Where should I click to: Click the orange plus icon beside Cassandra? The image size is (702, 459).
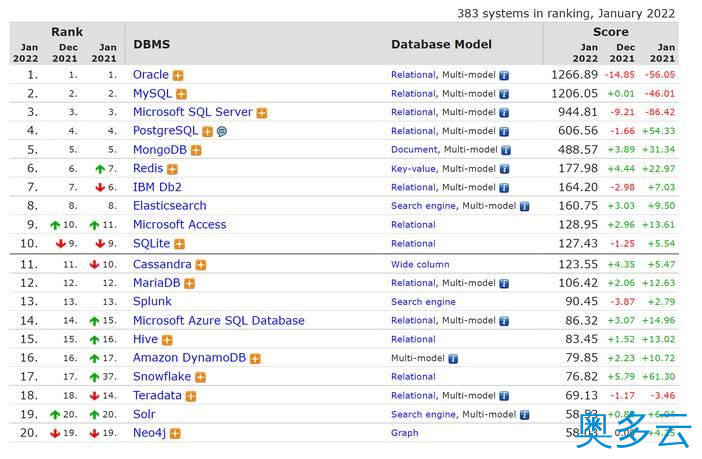tap(201, 265)
